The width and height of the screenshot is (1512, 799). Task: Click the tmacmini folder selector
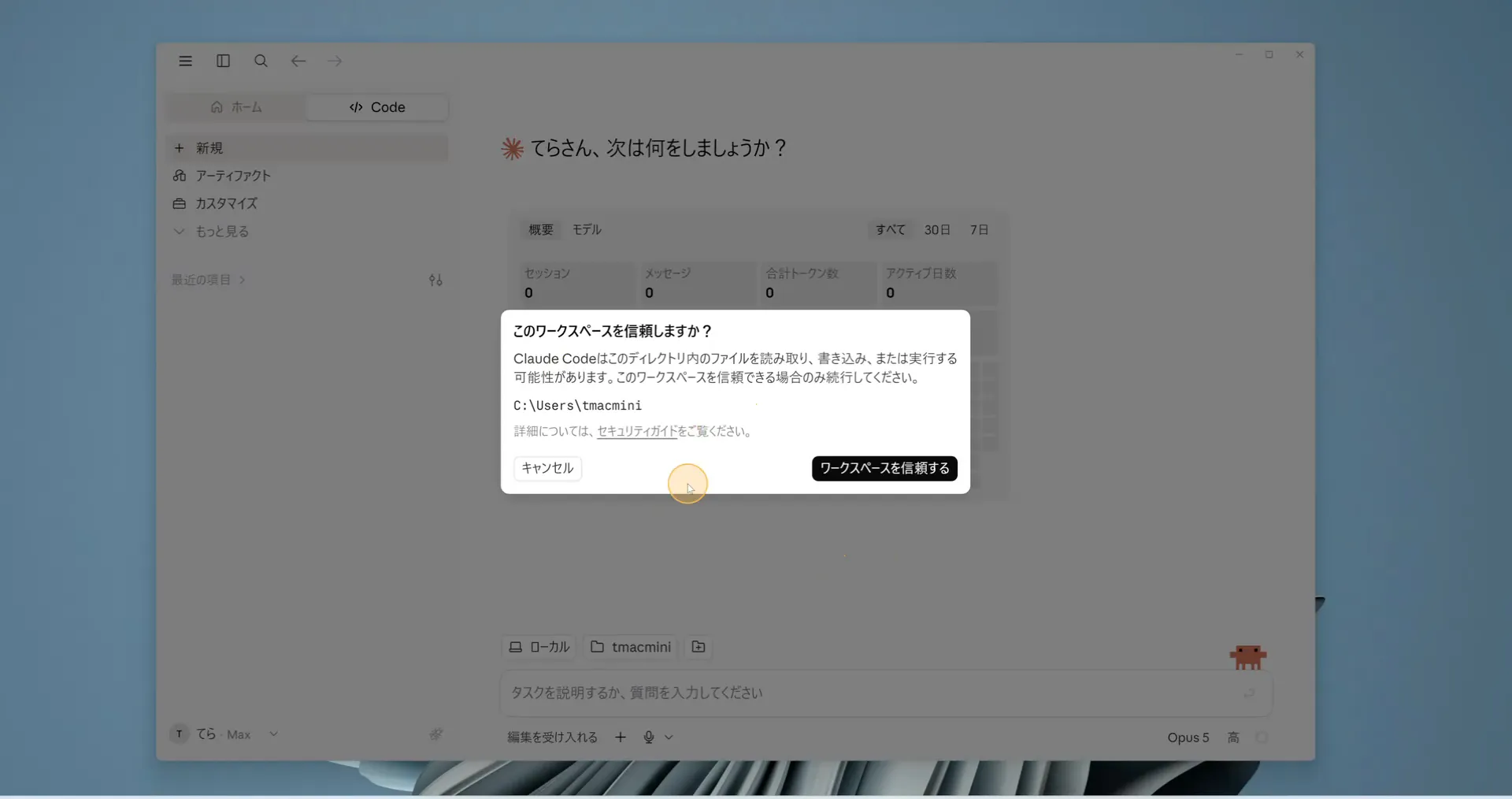pyautogui.click(x=631, y=647)
